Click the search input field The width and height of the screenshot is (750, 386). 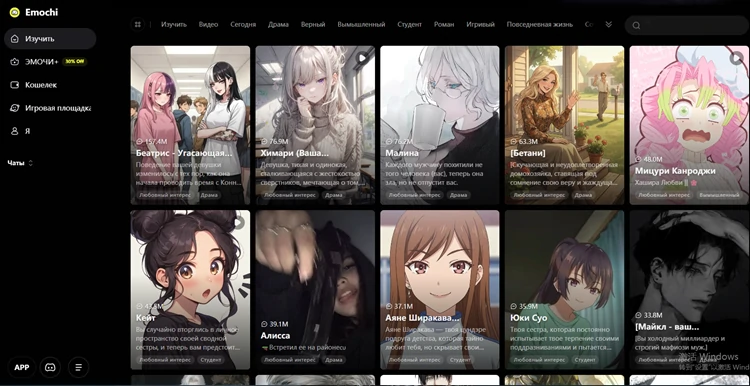click(687, 25)
